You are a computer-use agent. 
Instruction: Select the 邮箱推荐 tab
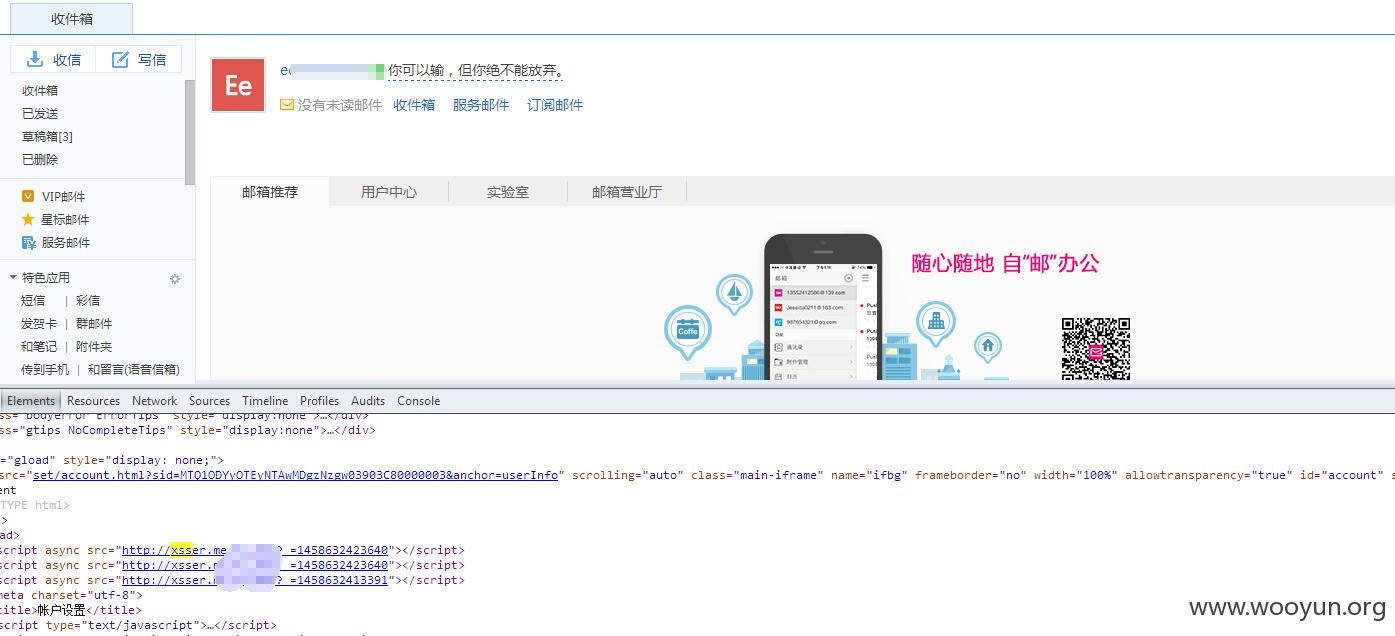270,192
